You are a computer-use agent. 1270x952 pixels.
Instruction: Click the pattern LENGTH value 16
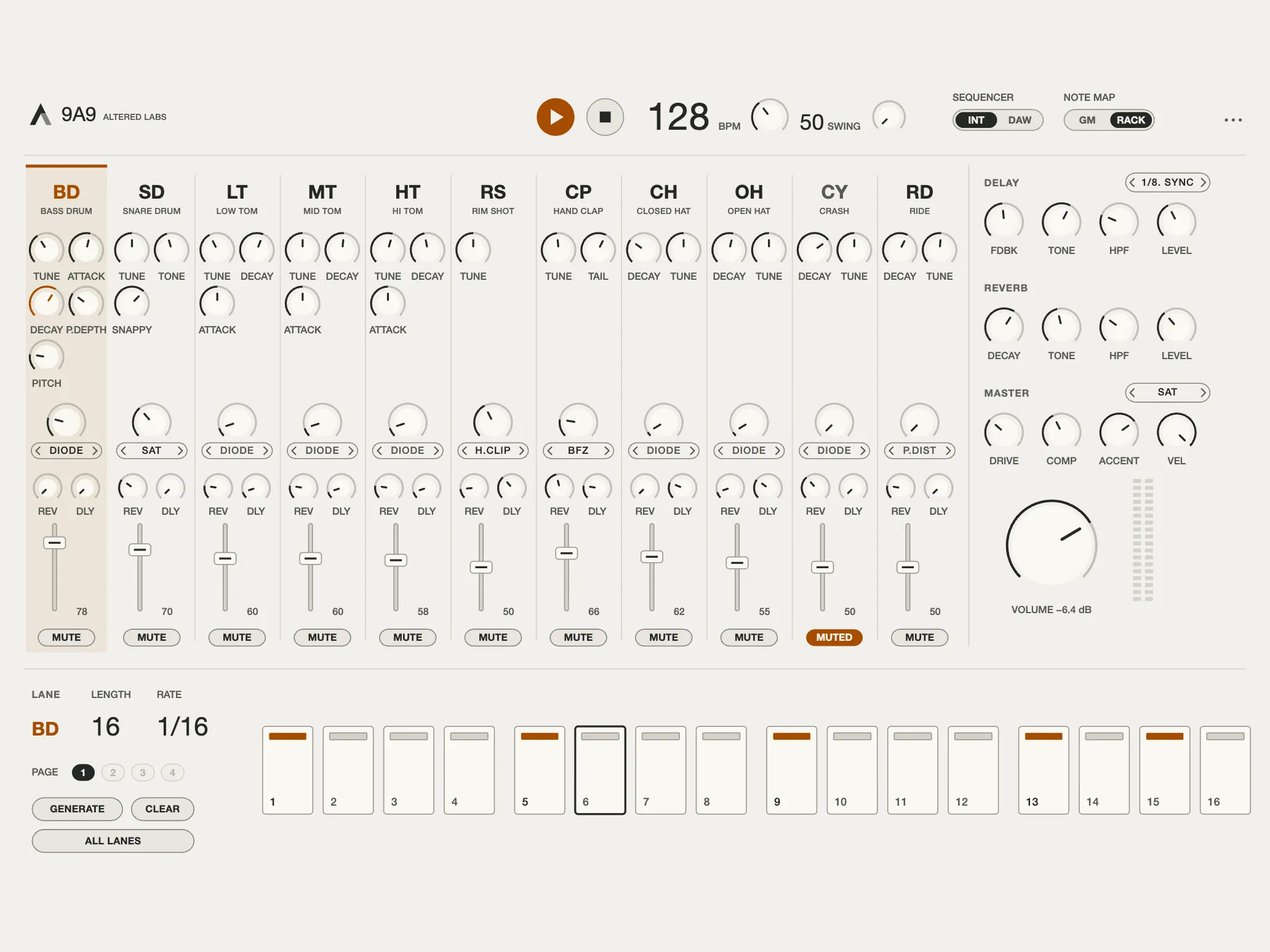[106, 727]
